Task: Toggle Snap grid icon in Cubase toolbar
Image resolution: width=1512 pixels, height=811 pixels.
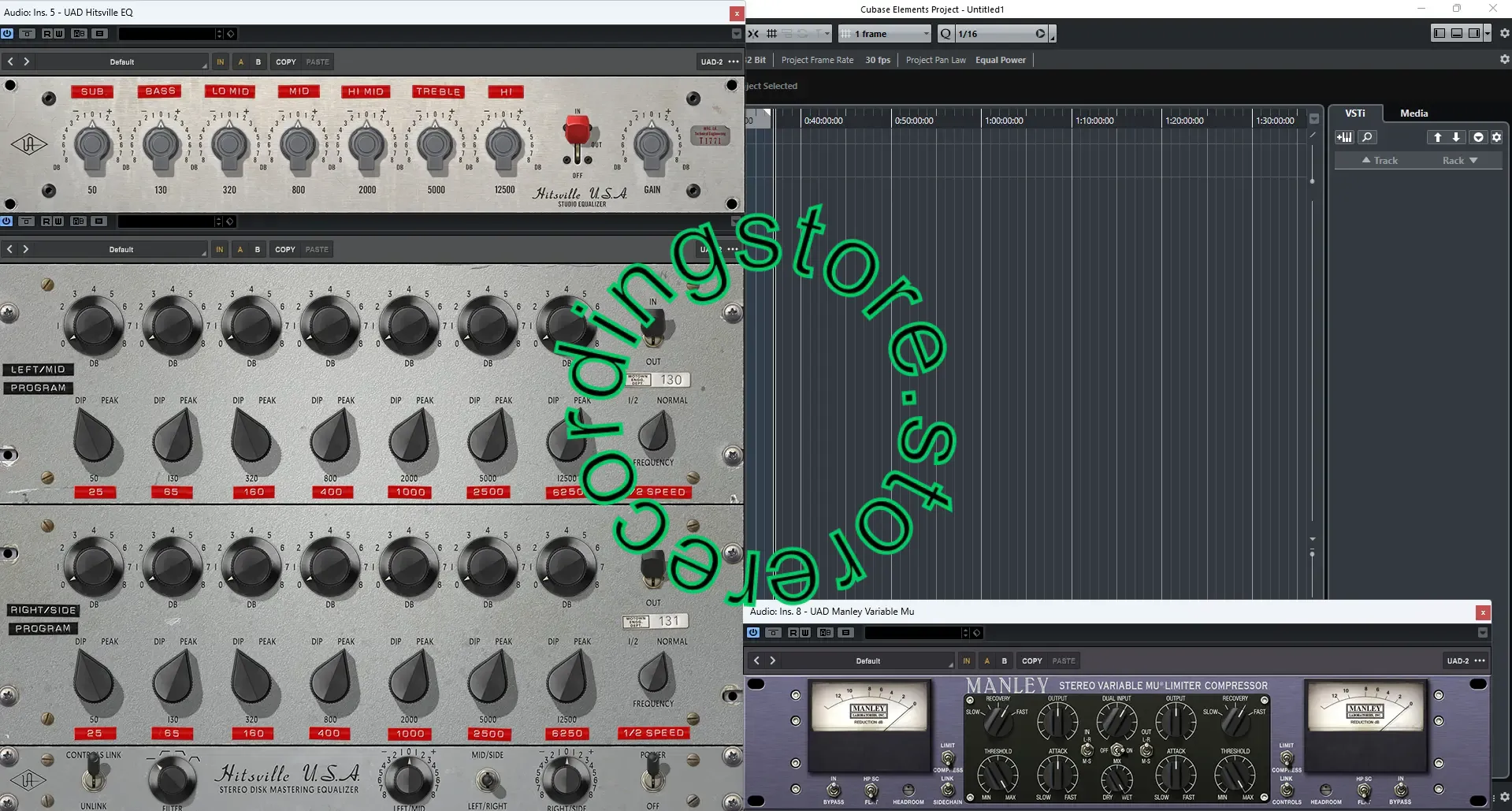Action: 771,34
